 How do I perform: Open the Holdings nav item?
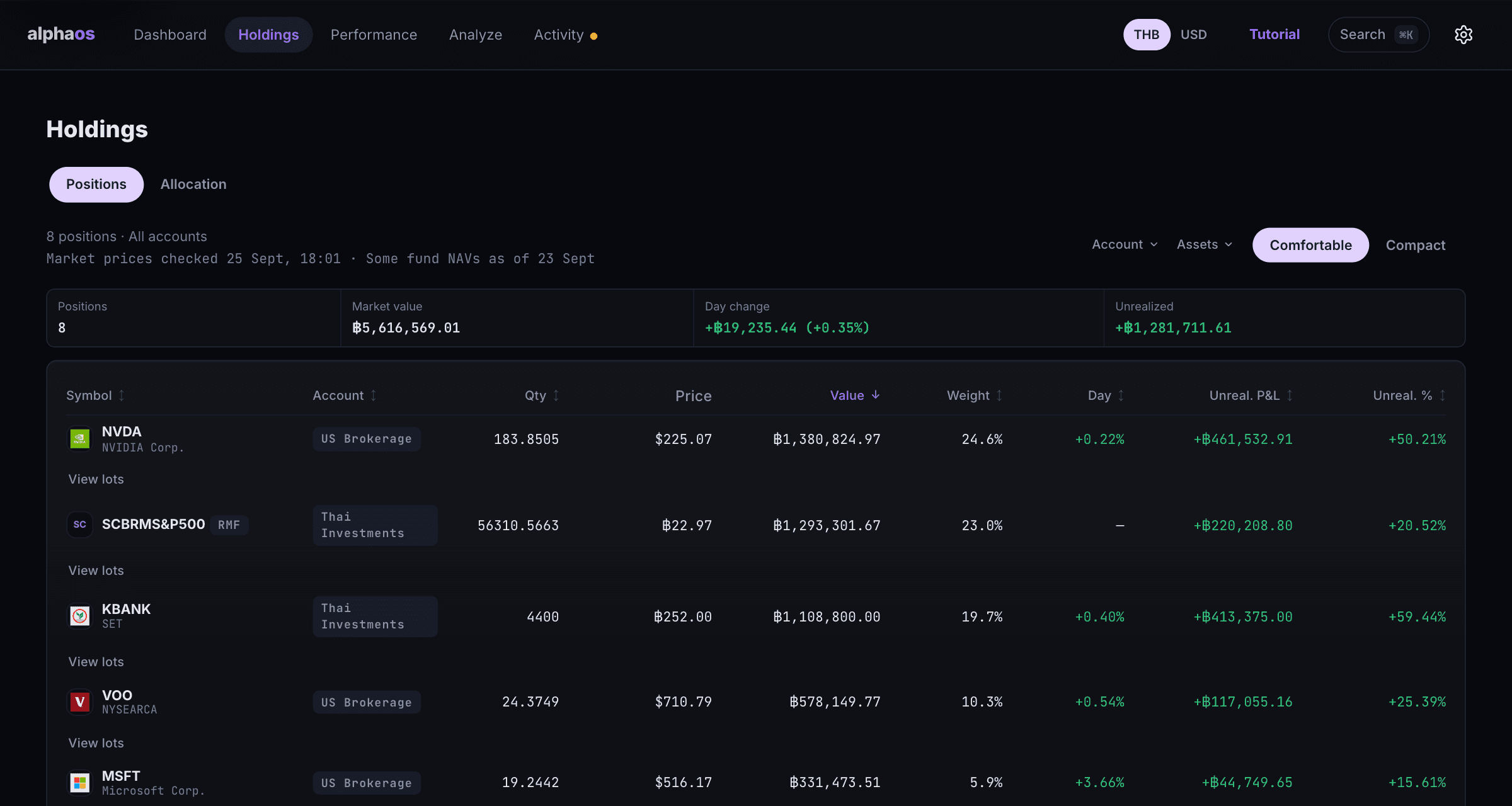point(268,35)
